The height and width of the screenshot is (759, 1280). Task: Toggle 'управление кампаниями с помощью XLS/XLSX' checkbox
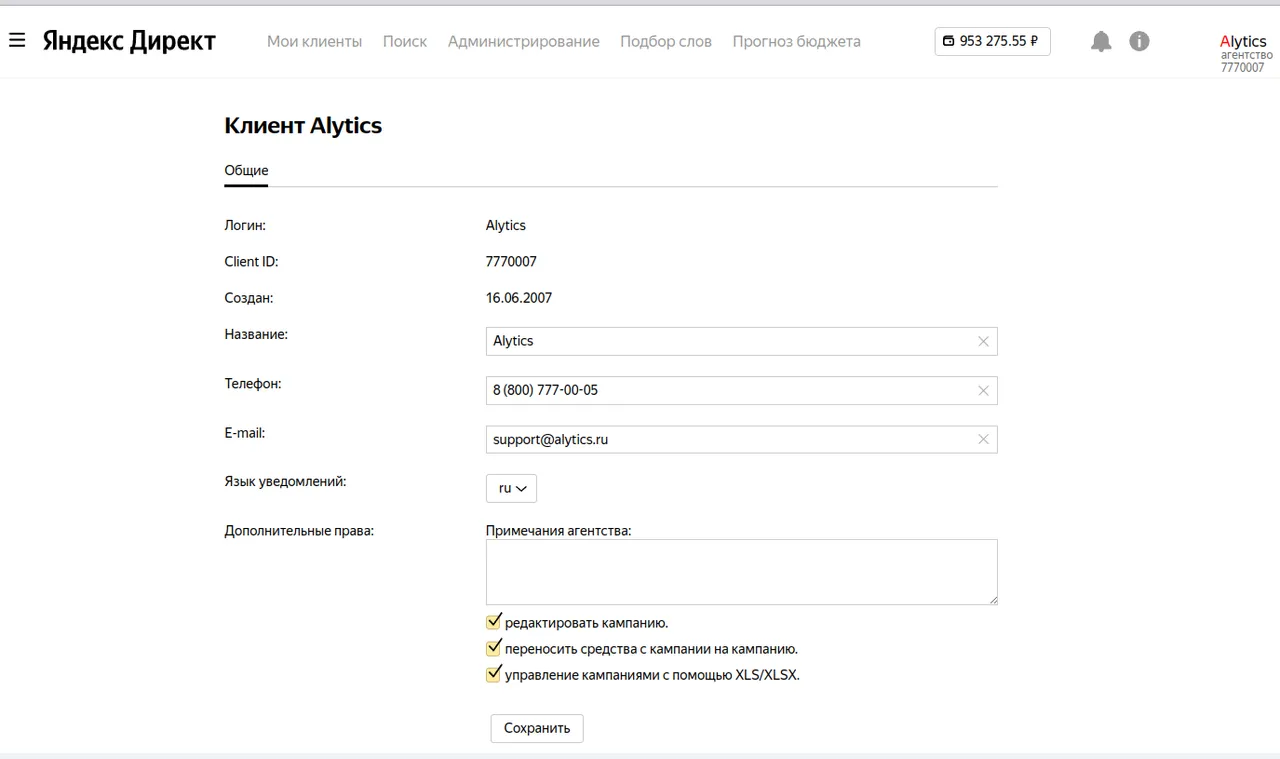point(493,674)
